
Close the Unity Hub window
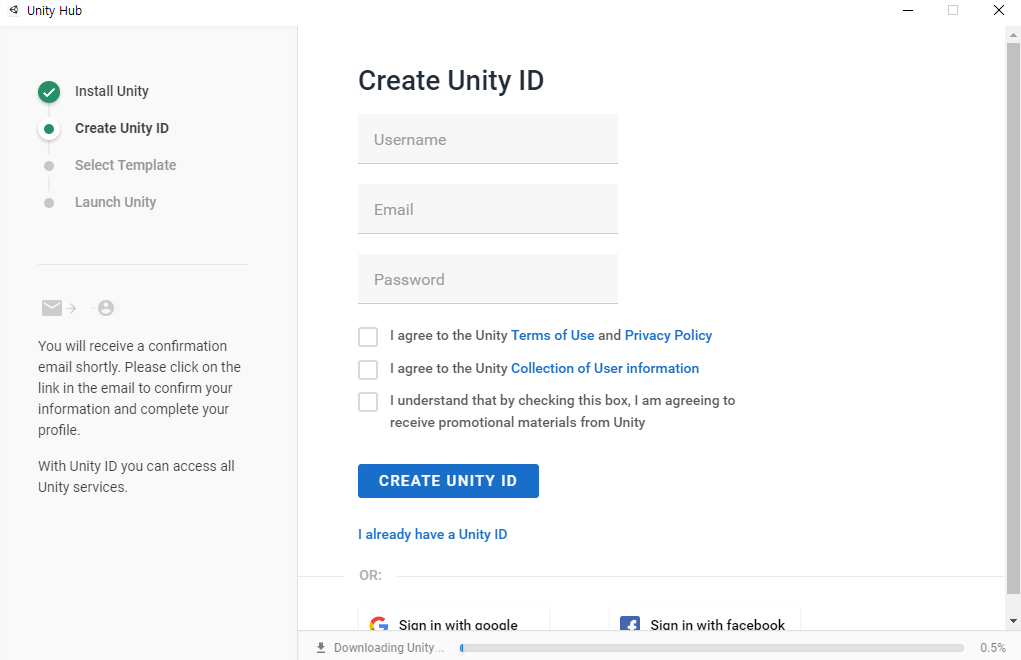pos(998,10)
